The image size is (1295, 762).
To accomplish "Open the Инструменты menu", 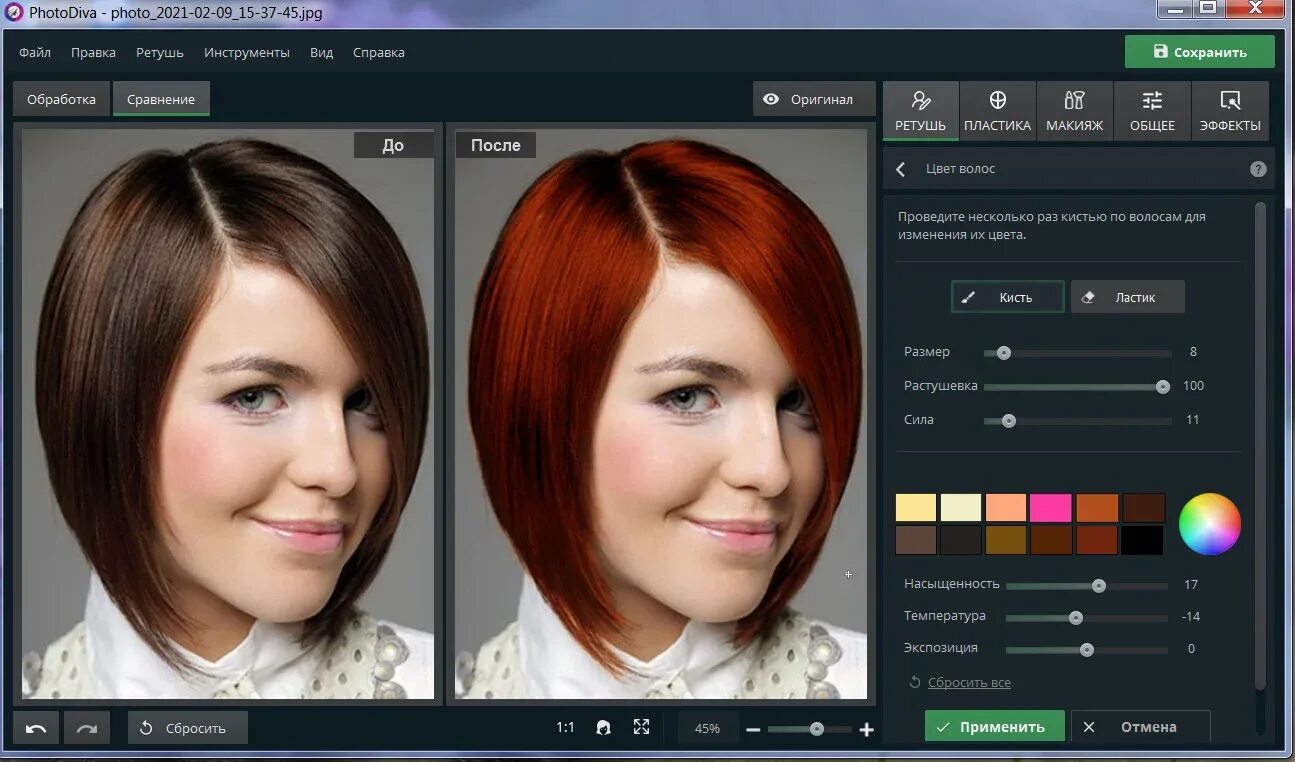I will [x=247, y=52].
